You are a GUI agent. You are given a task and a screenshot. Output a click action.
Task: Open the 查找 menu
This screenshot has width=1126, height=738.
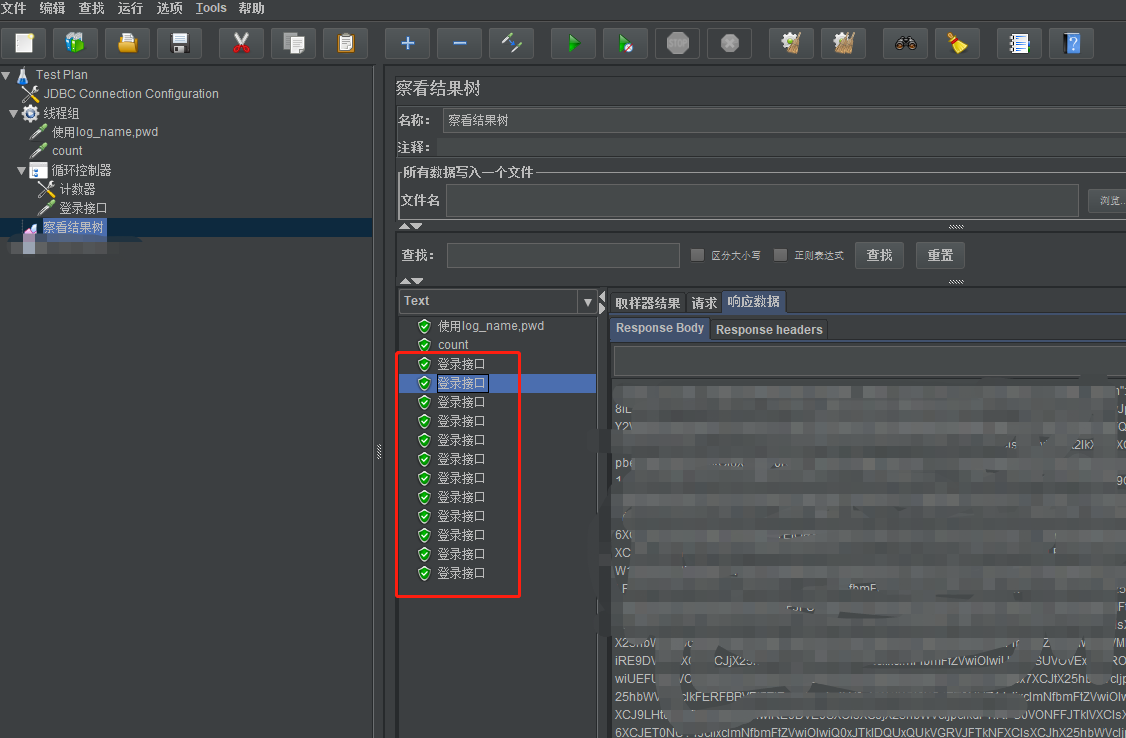(x=91, y=8)
